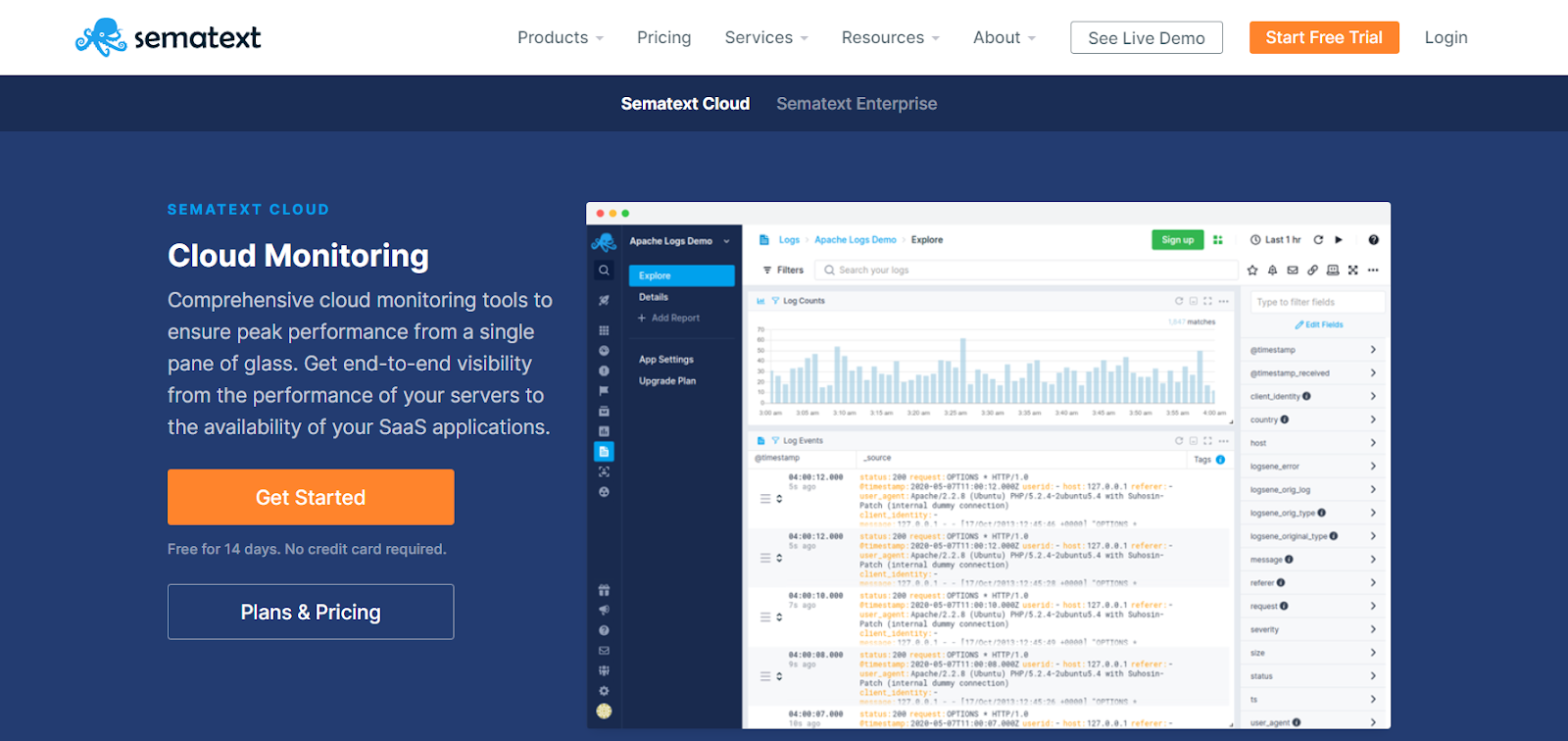
Task: Click the @timestamp column header in Log Events
Action: [777, 458]
